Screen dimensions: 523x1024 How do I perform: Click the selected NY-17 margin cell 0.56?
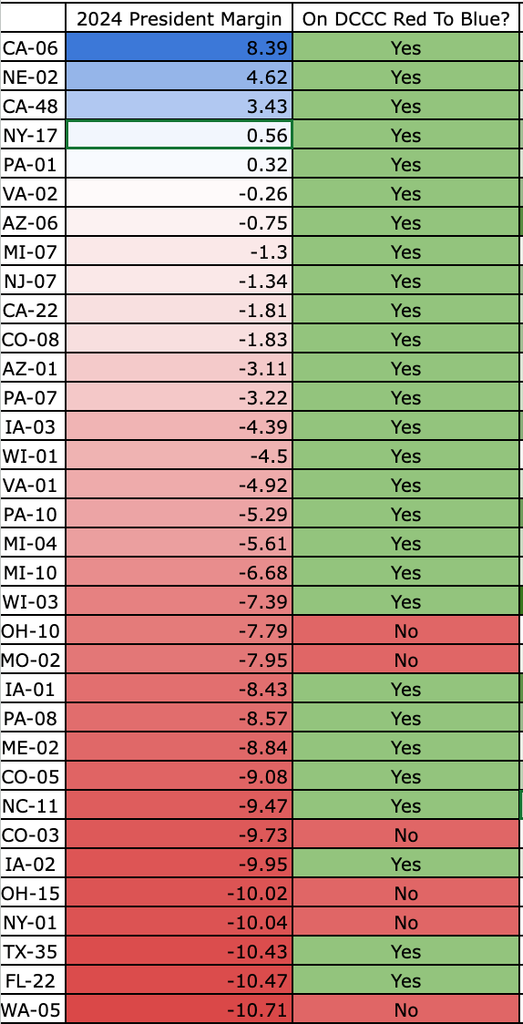coord(179,135)
